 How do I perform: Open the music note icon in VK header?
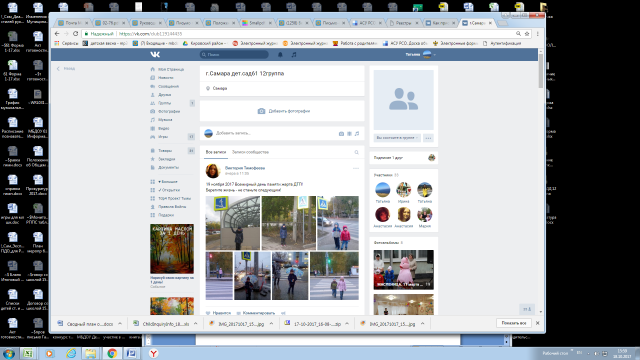coord(294,54)
